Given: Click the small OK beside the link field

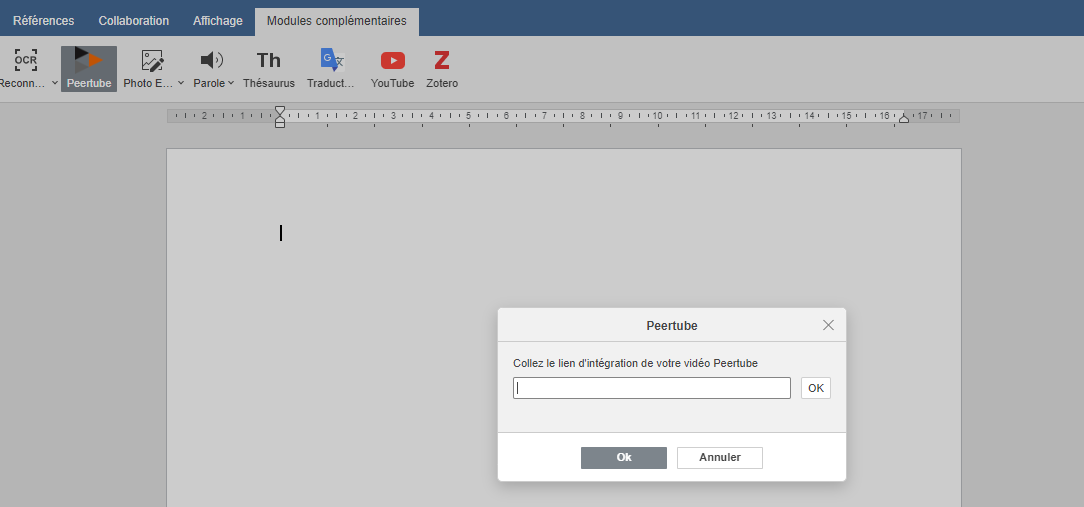Looking at the screenshot, I should pos(816,388).
